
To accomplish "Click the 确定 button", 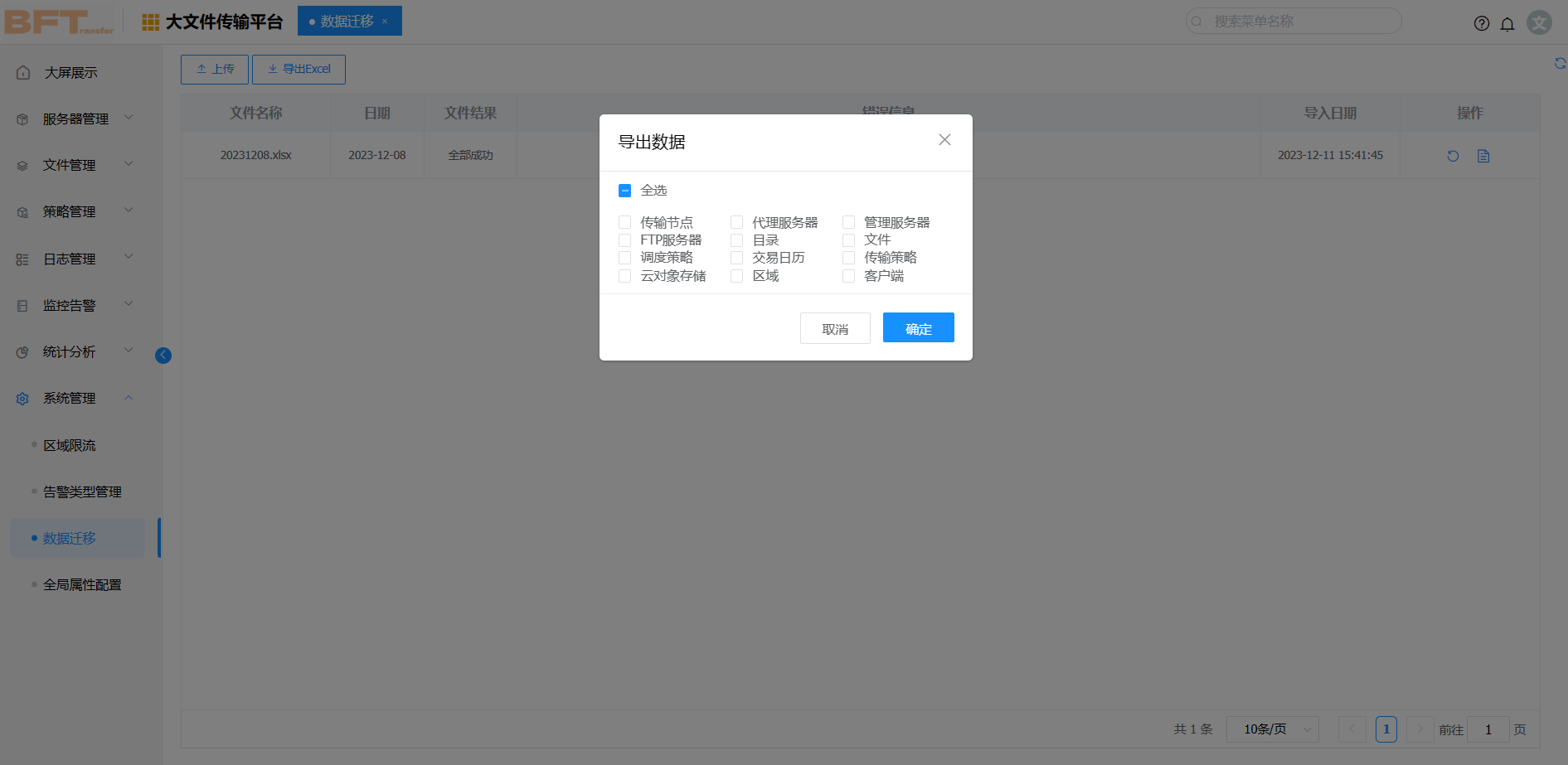I will pyautogui.click(x=918, y=328).
